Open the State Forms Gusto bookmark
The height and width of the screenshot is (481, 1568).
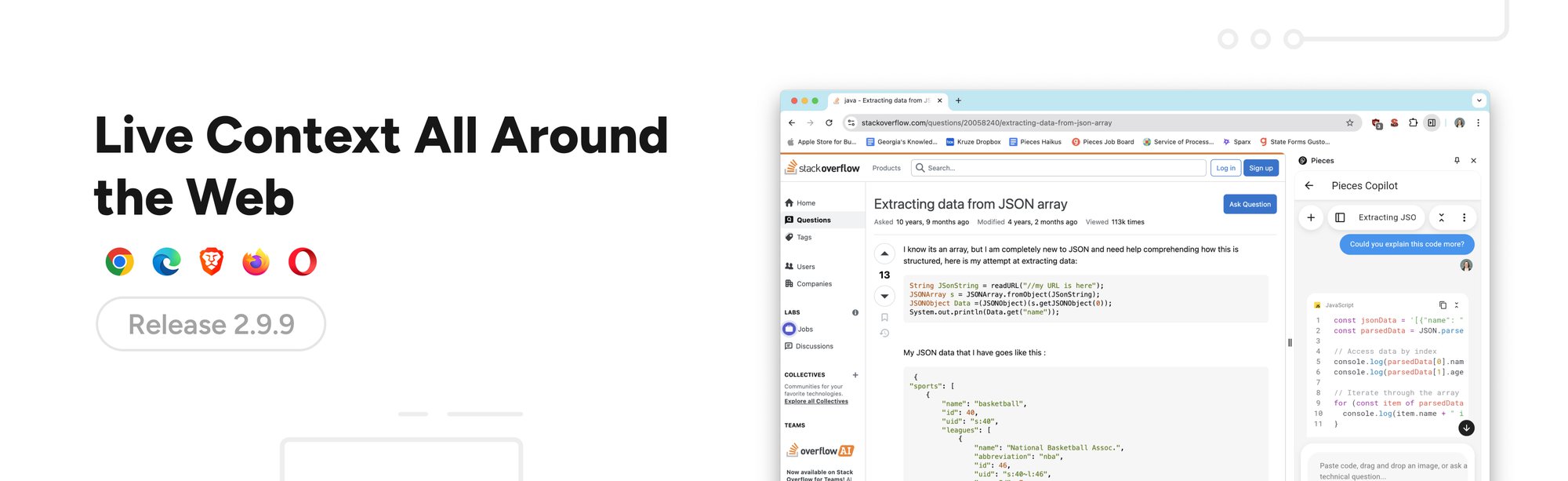pyautogui.click(x=1294, y=142)
